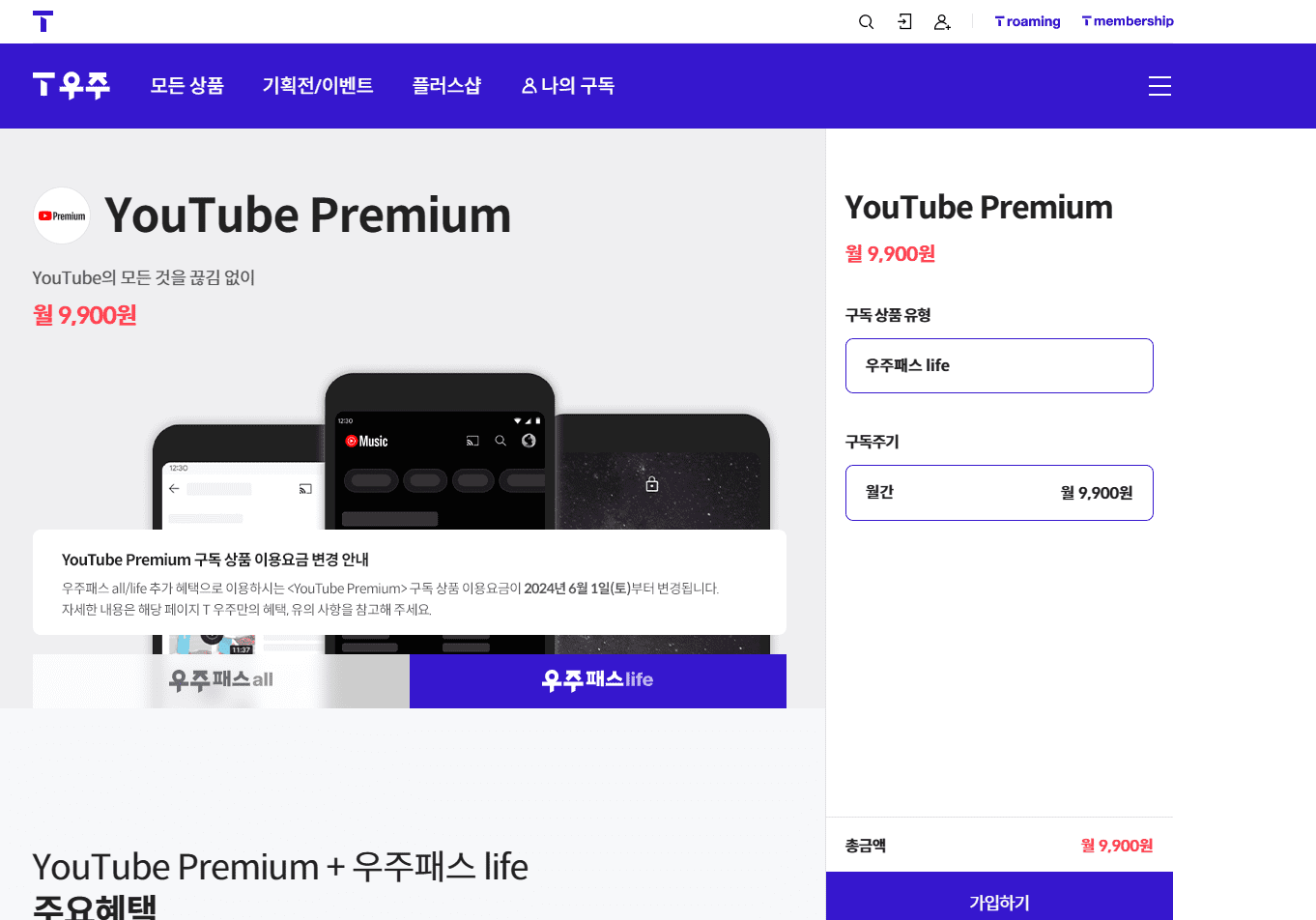Click the 2024년 6월 1일(토) date text

point(577,589)
